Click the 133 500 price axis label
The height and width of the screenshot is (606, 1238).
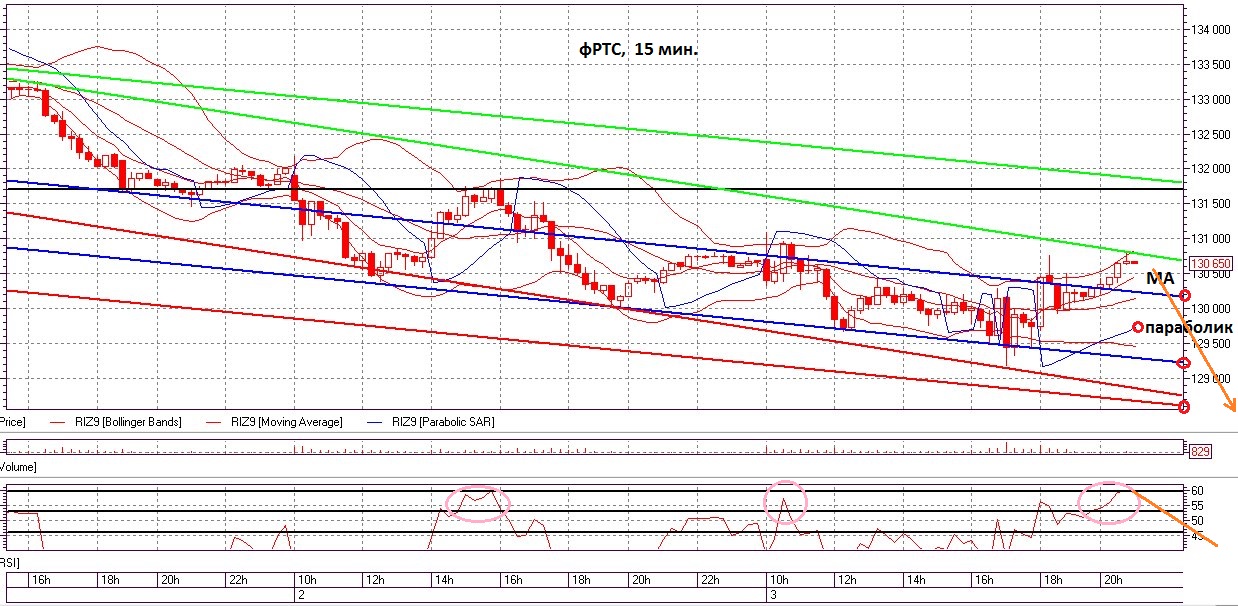pos(1210,65)
